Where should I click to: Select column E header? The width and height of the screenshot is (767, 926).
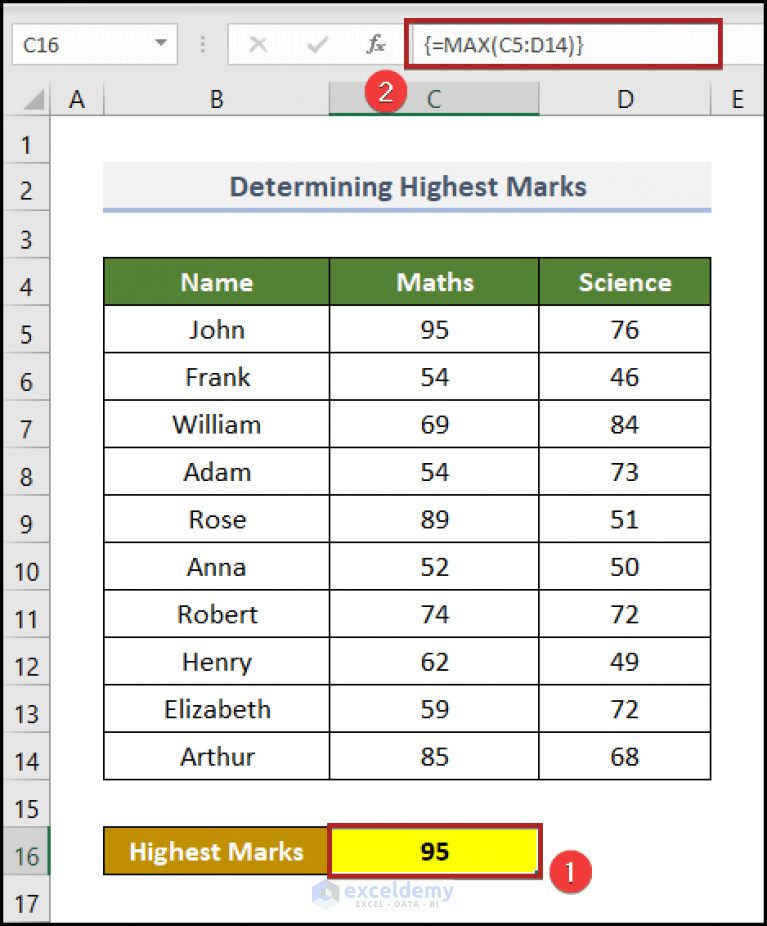737,99
